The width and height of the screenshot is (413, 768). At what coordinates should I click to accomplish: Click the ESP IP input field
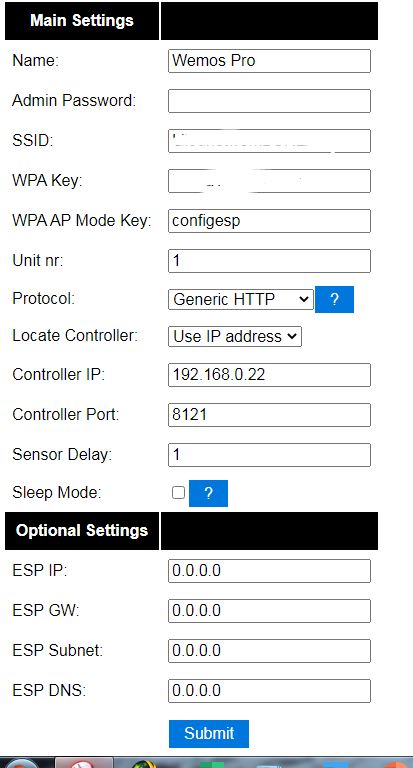269,571
